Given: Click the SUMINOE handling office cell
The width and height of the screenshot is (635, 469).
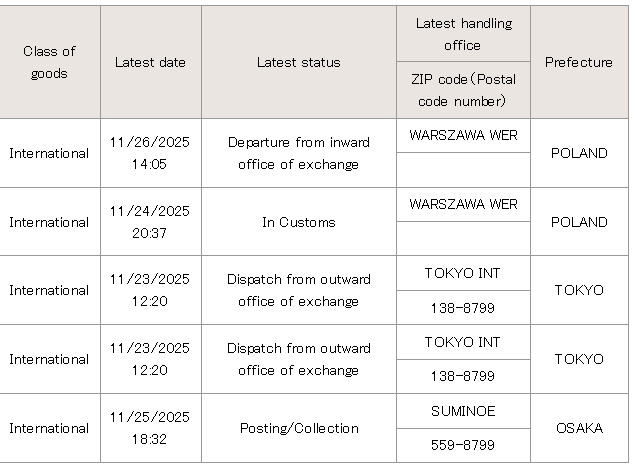Looking at the screenshot, I should [x=463, y=411].
